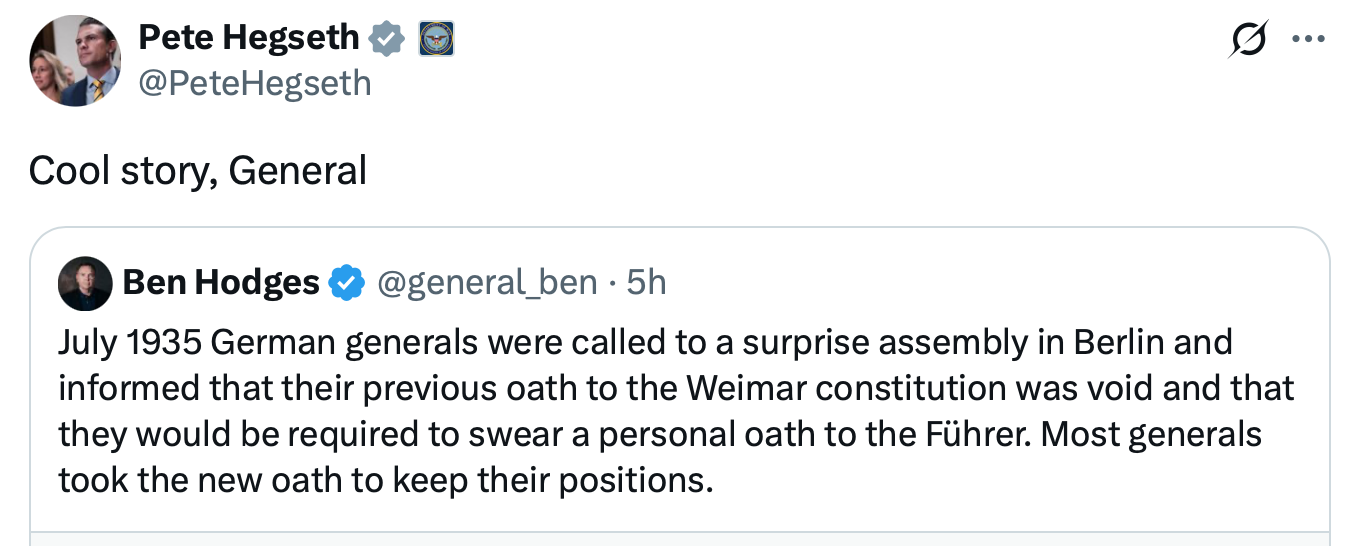Click the "Cool story, General" post text

(x=198, y=172)
